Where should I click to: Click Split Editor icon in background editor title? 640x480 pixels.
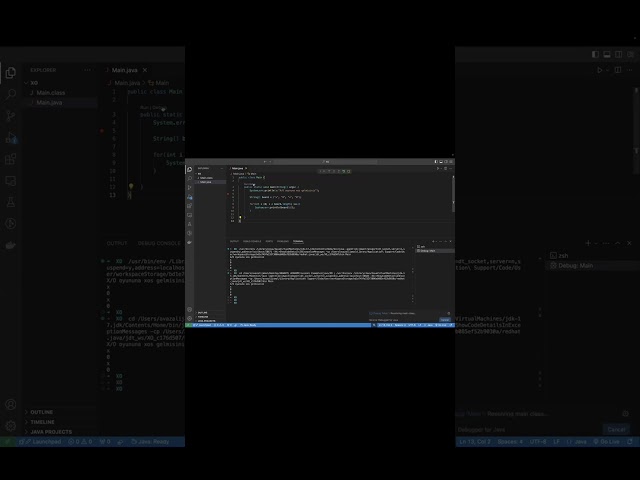tap(618, 70)
